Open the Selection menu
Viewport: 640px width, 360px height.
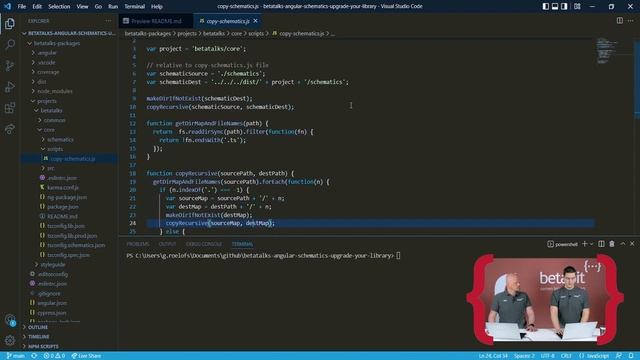point(59,7)
